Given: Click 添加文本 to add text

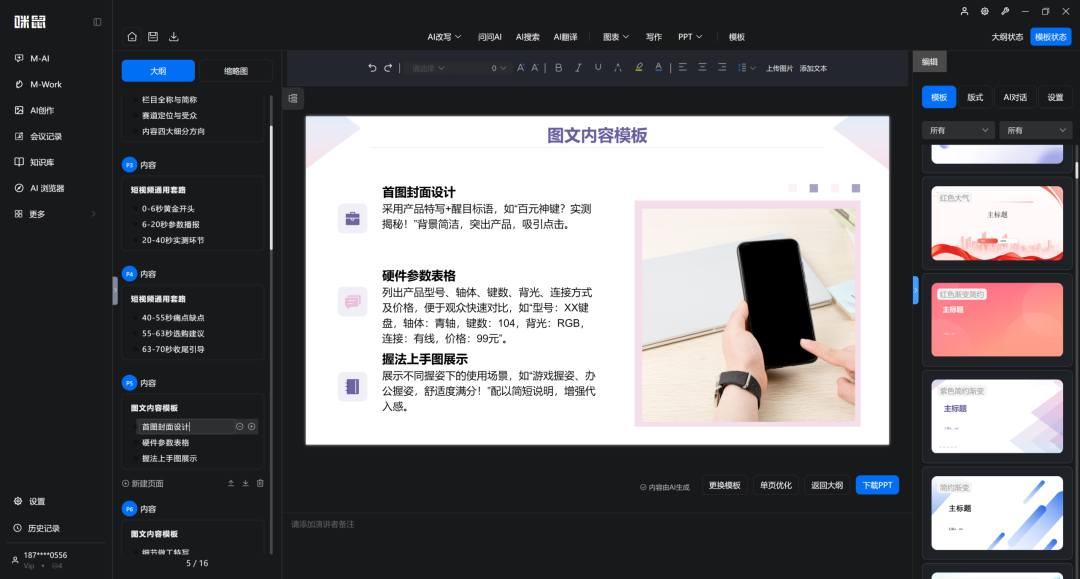Looking at the screenshot, I should click(x=813, y=68).
